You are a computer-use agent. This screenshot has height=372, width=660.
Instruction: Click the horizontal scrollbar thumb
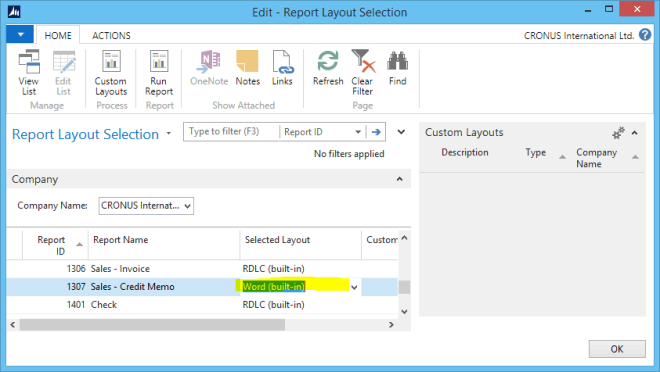point(152,325)
